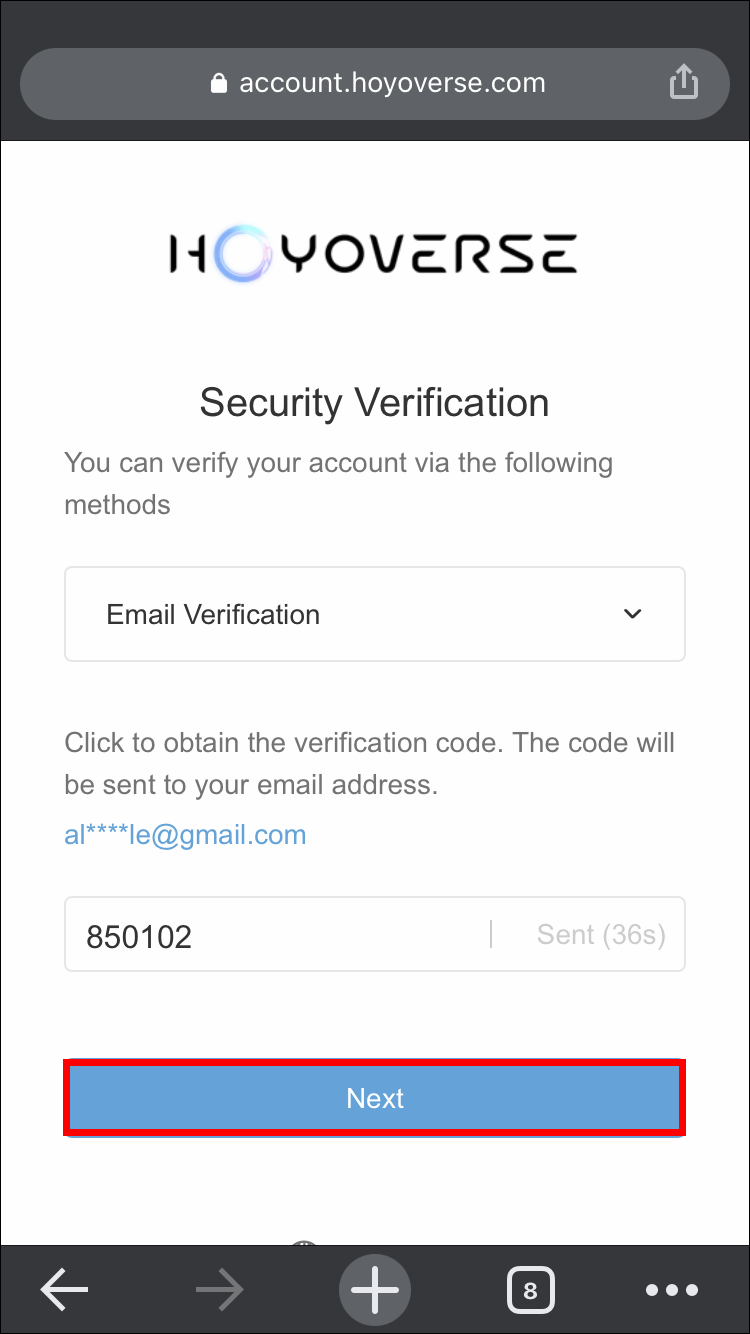Click the dropdown chevron arrow
The image size is (750, 1334).
[x=632, y=614]
